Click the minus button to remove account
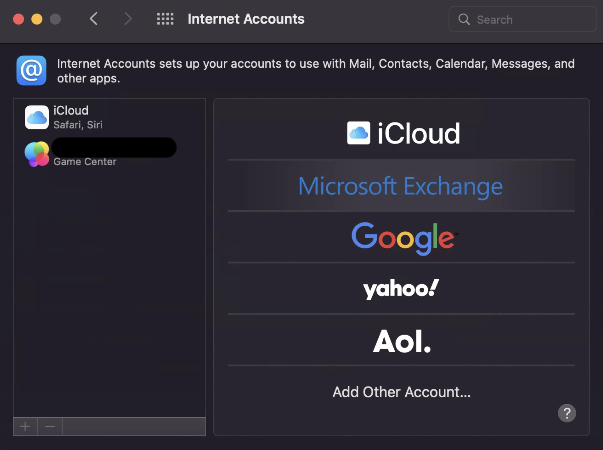This screenshot has height=450, width=603. coord(50,426)
